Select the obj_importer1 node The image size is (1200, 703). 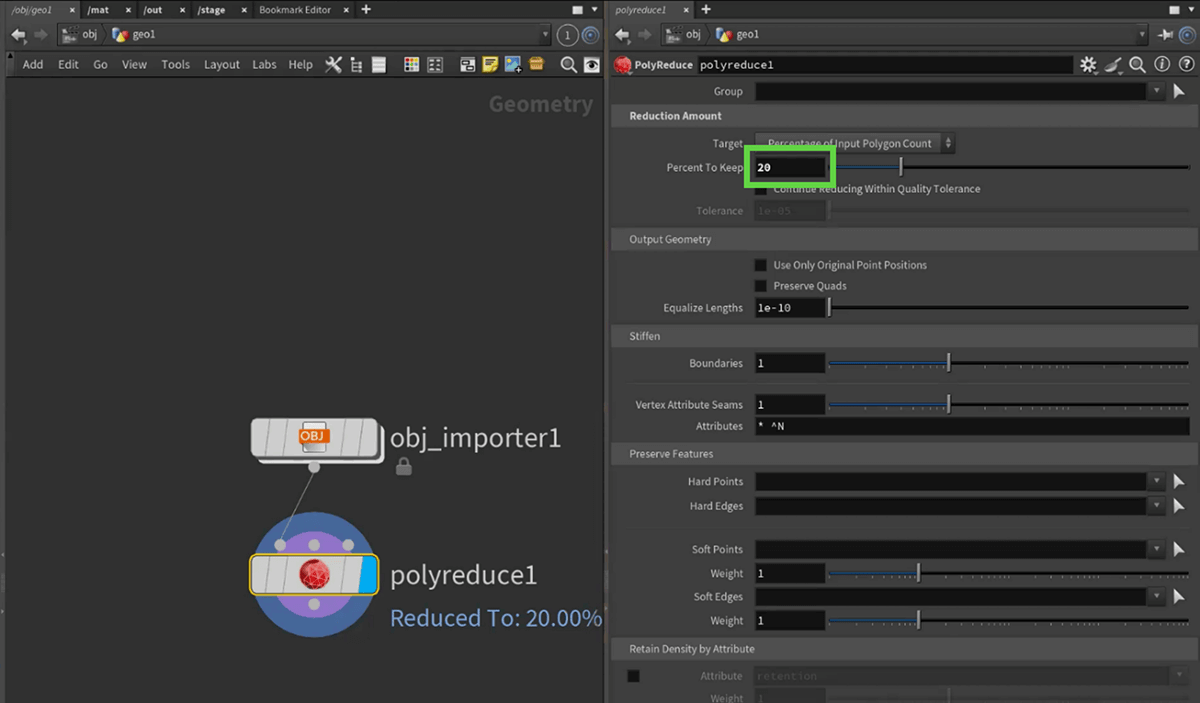coord(315,437)
